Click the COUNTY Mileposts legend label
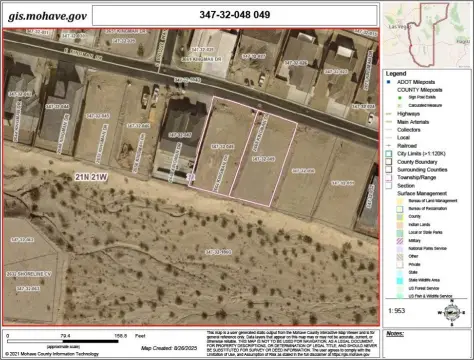The height and width of the screenshot is (360, 474). [420, 90]
